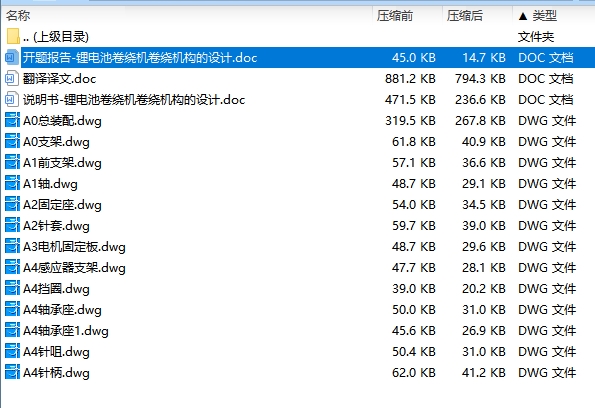Sort by the 压缩前 column header

click(x=395, y=16)
